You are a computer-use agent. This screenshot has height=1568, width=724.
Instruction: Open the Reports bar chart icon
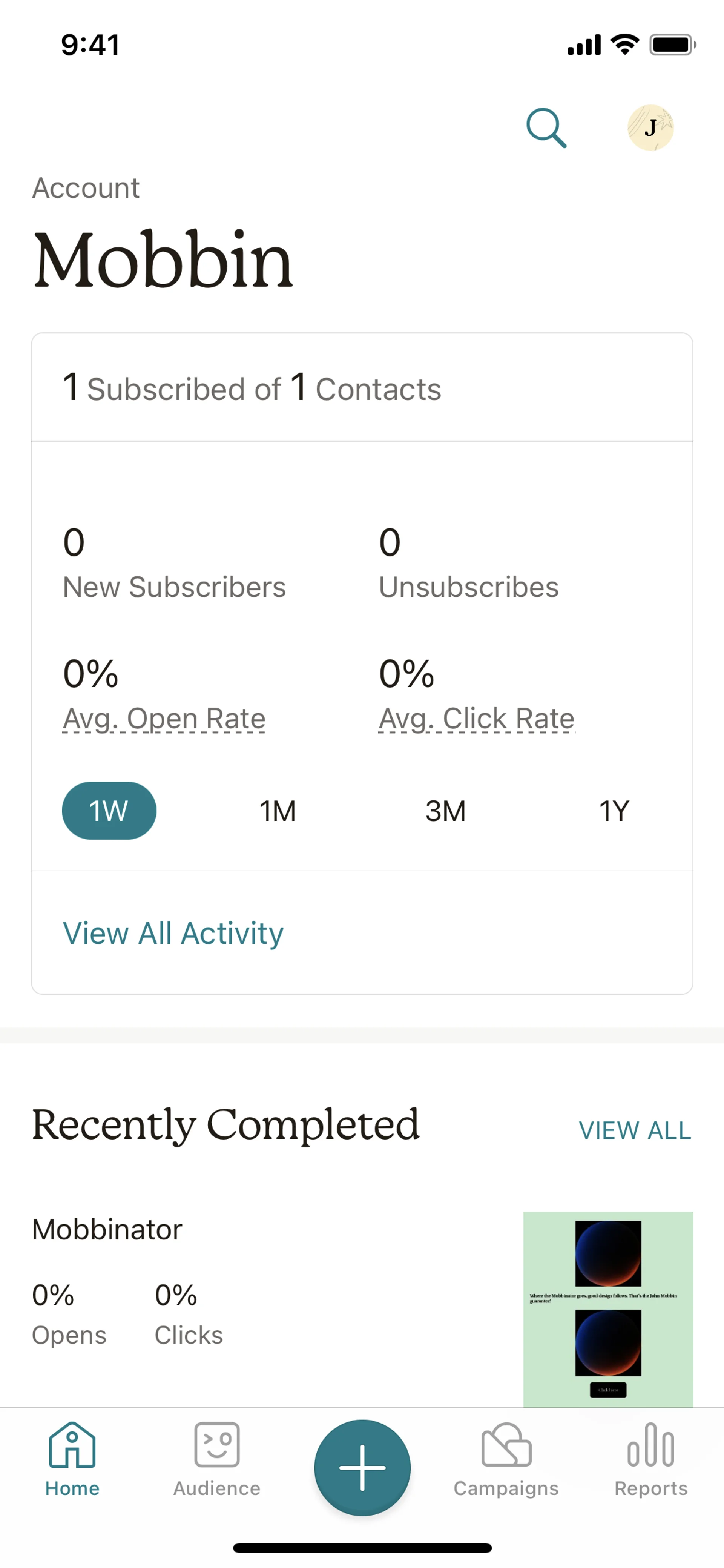[650, 1445]
